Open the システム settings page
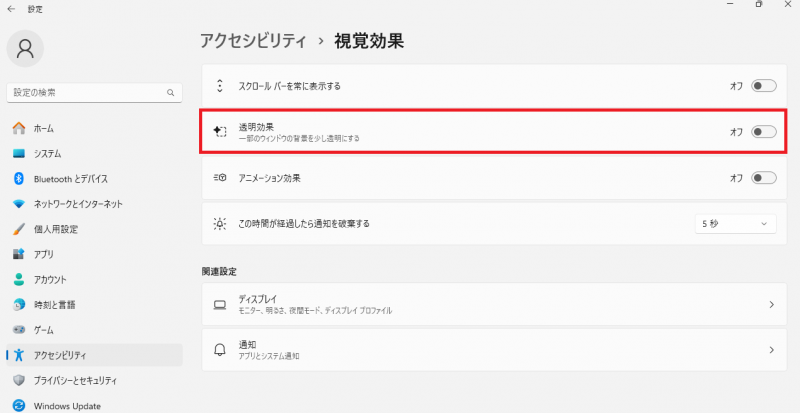Screen dimensions: 800x413 click(46, 154)
